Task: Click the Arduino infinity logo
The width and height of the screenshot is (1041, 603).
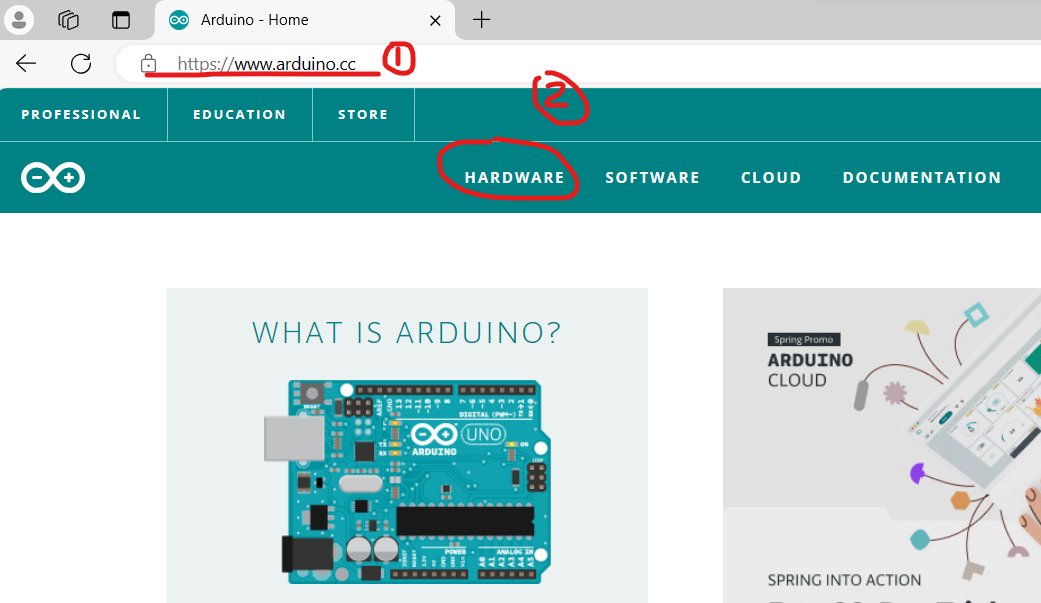Action: [x=53, y=177]
